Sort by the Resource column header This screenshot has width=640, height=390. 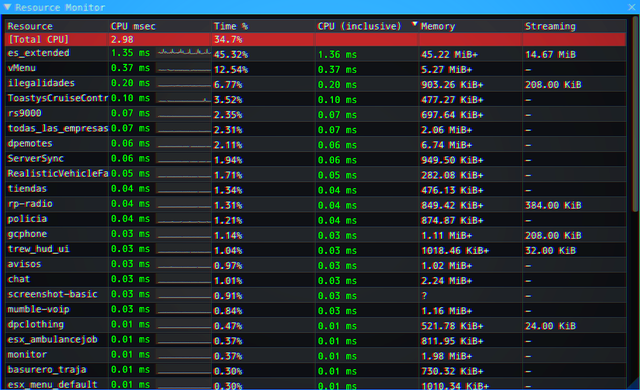click(30, 27)
